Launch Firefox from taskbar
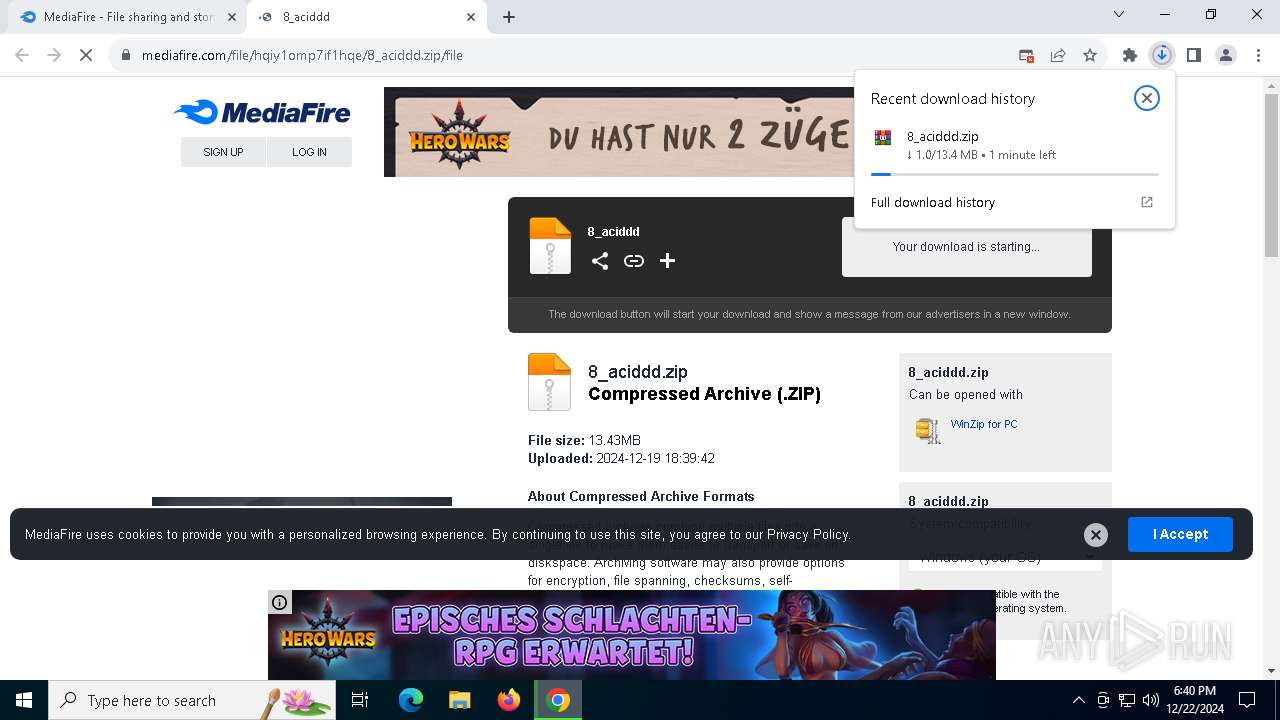 pyautogui.click(x=509, y=700)
